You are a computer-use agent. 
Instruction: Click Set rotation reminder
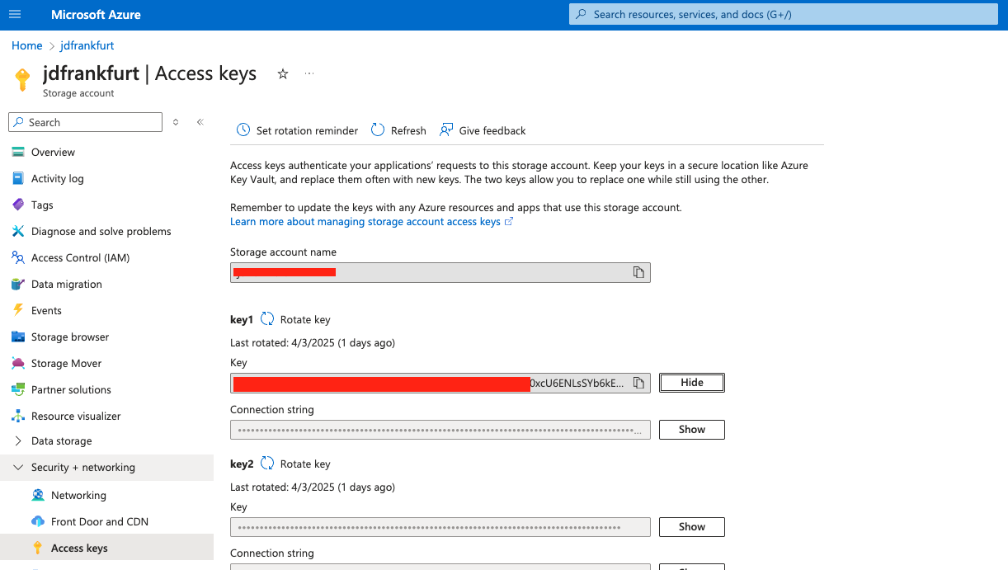pyautogui.click(x=297, y=130)
